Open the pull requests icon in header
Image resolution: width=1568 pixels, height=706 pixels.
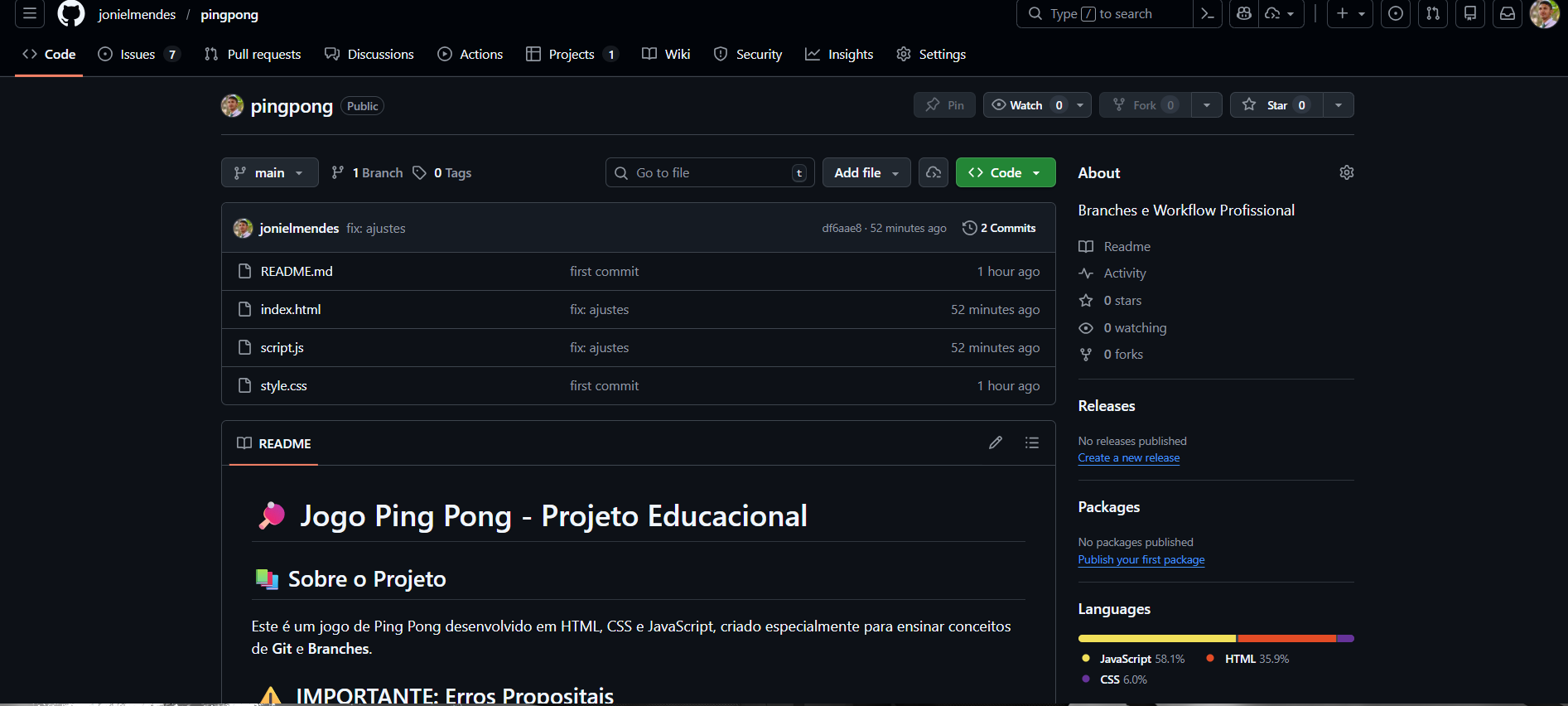point(1433,14)
